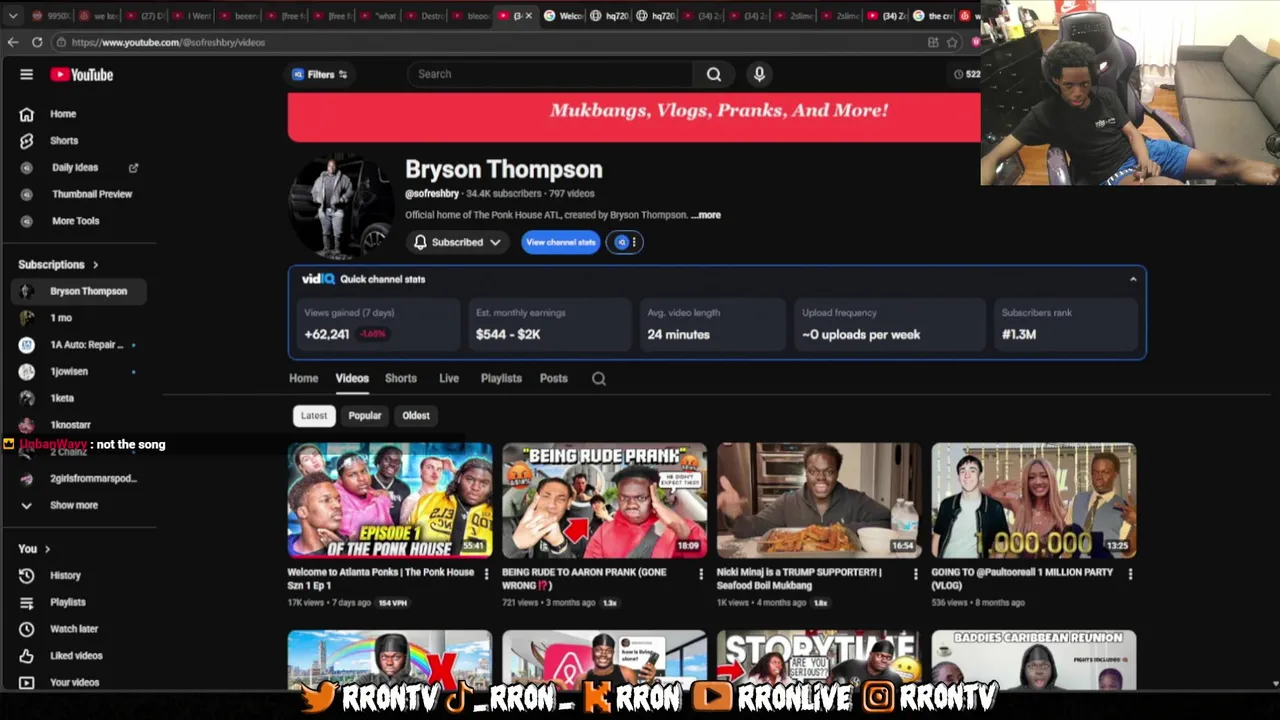Open Home in the sidebar
The height and width of the screenshot is (720, 1280).
pos(63,114)
